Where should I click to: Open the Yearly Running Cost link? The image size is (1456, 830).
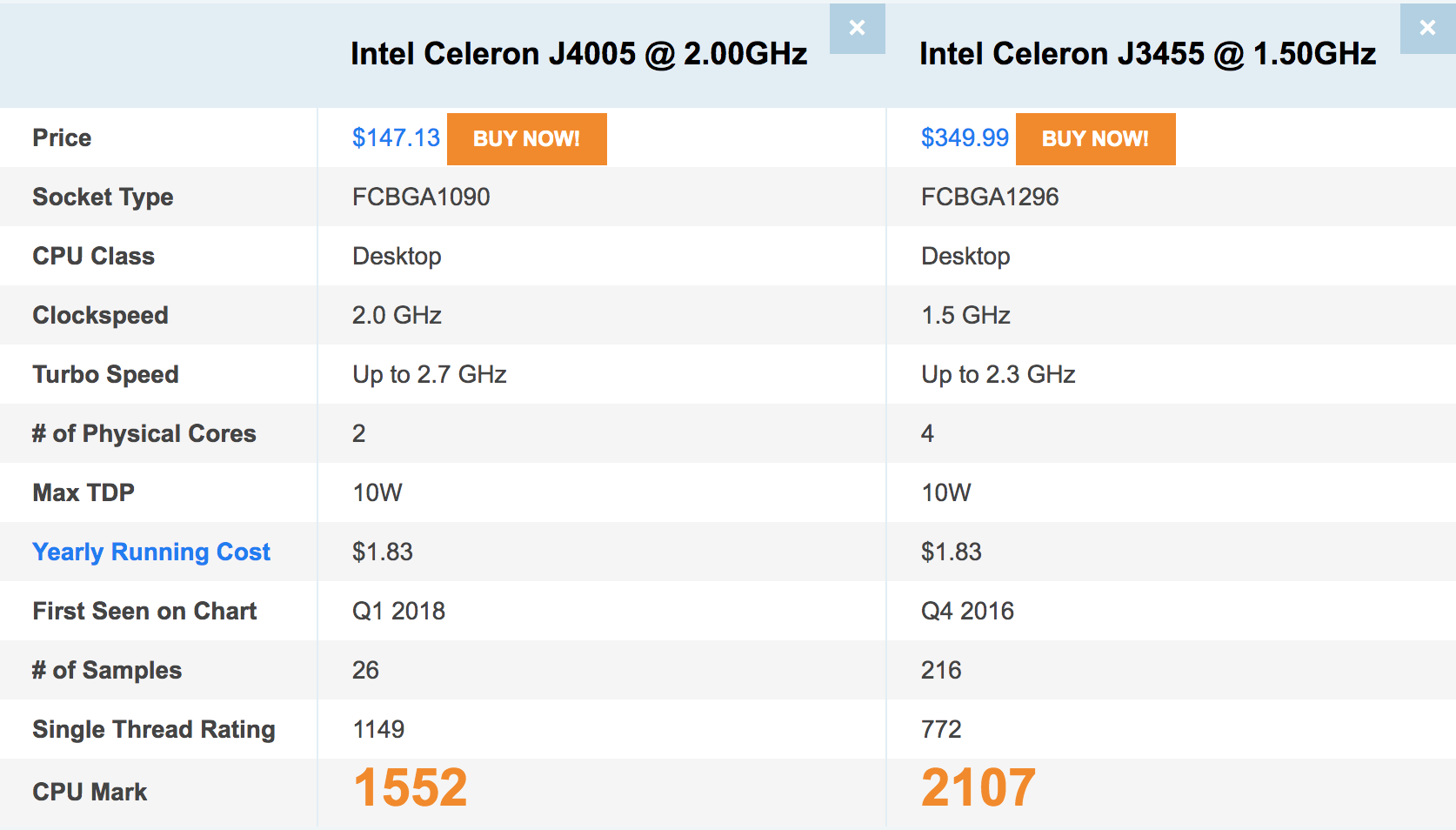pos(151,552)
